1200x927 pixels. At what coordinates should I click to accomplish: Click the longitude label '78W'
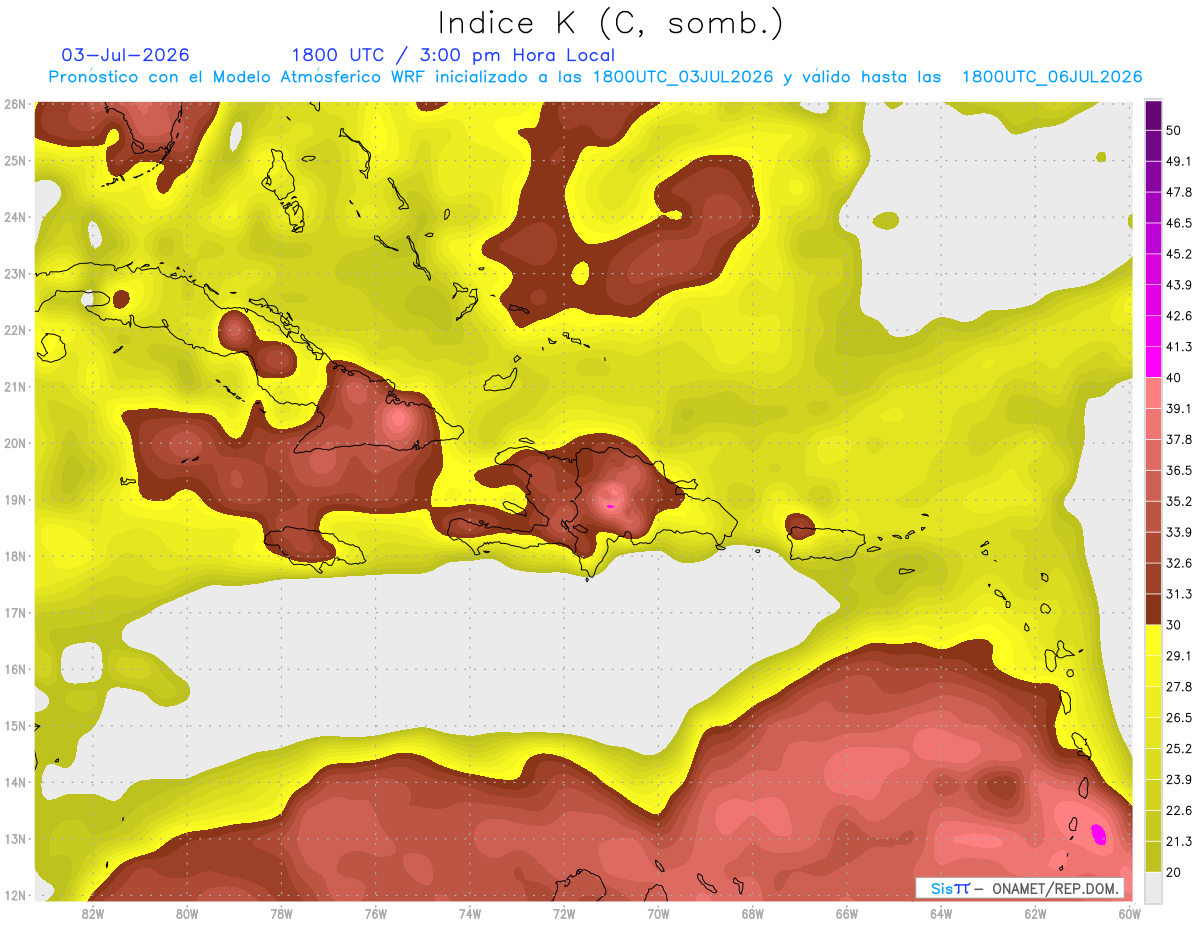[281, 913]
